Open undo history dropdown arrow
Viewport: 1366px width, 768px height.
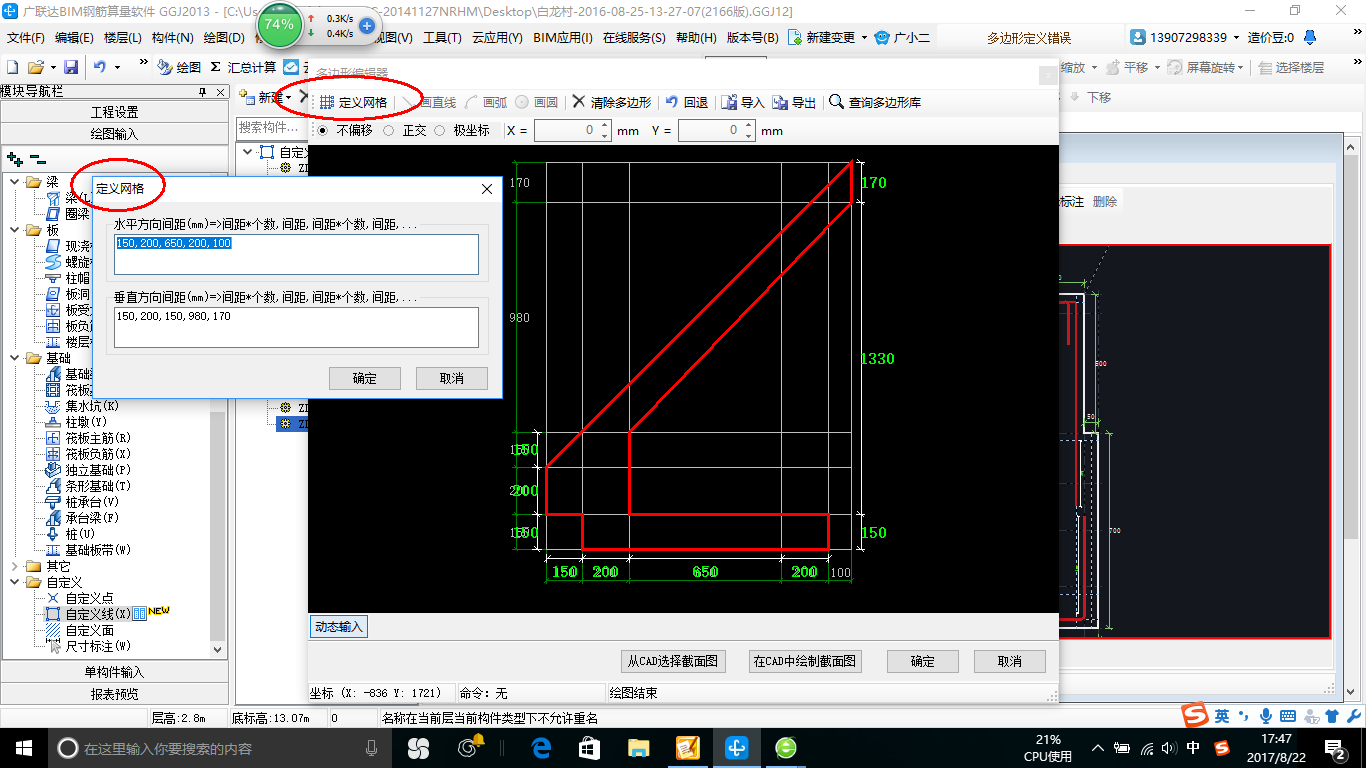click(x=117, y=67)
